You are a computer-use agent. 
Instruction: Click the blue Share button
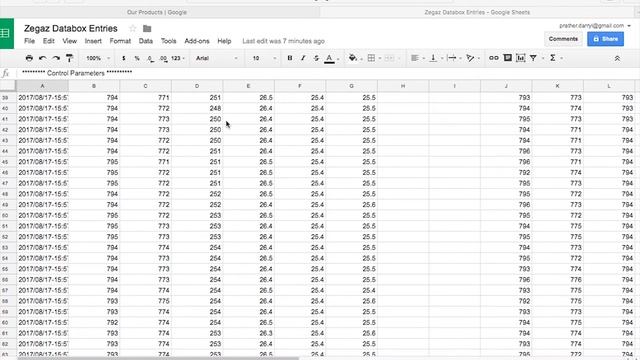tap(605, 39)
